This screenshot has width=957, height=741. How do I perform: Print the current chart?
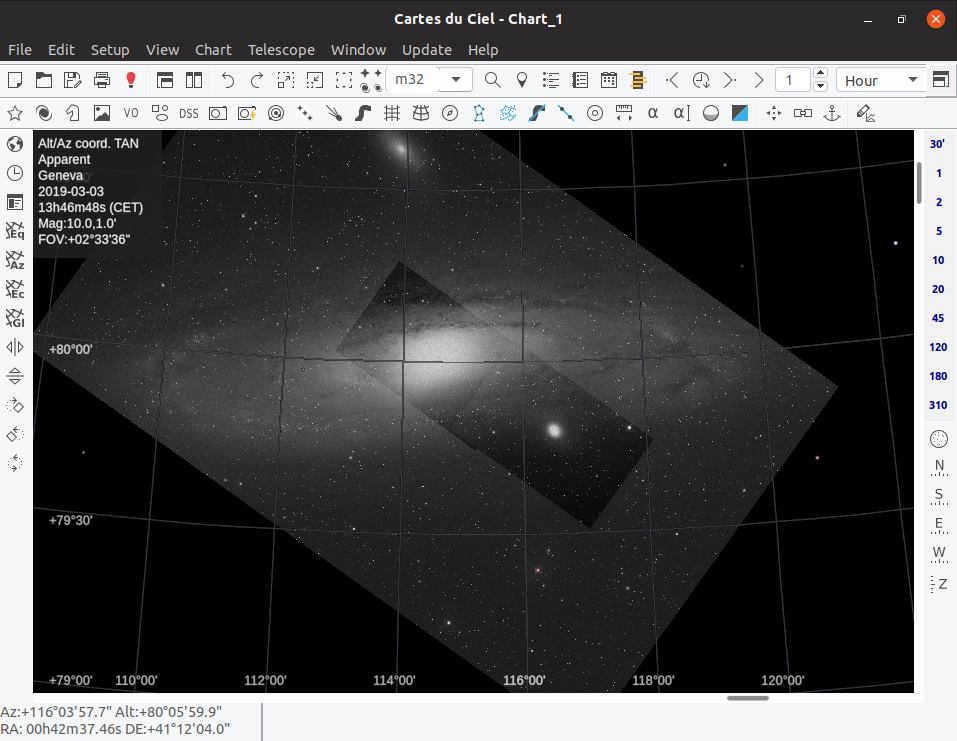pyautogui.click(x=102, y=80)
